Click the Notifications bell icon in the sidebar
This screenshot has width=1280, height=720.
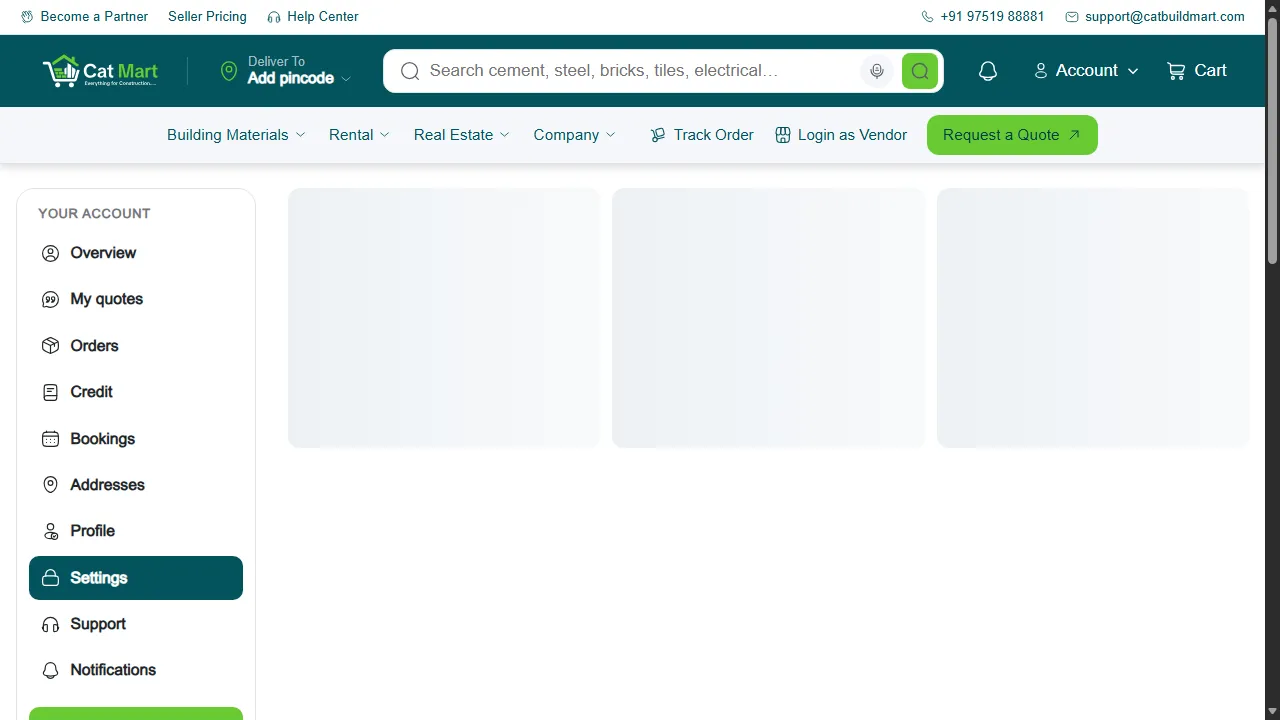click(51, 671)
